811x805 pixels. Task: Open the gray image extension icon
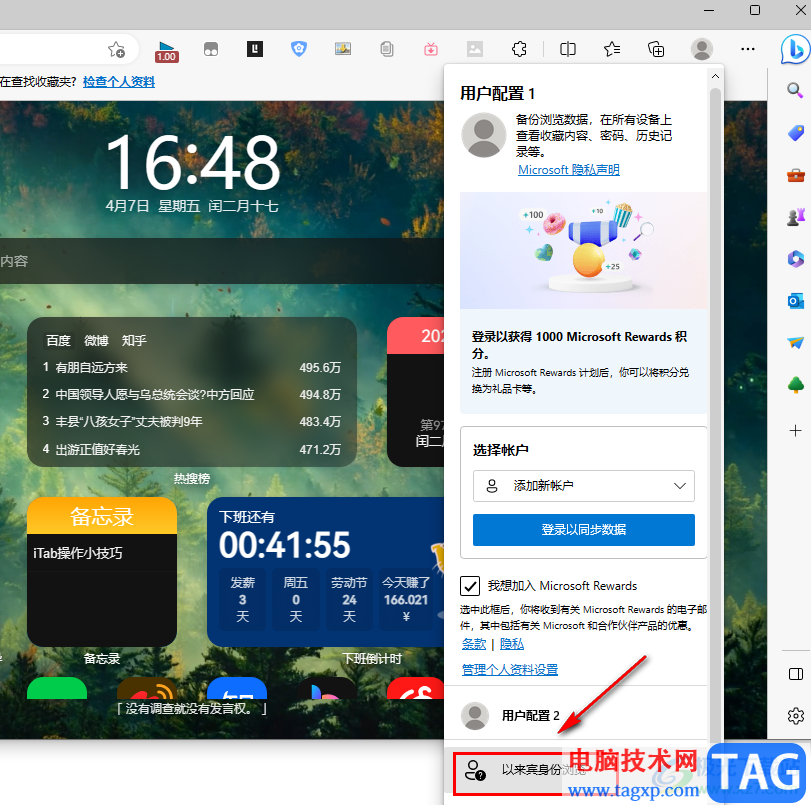coord(475,49)
